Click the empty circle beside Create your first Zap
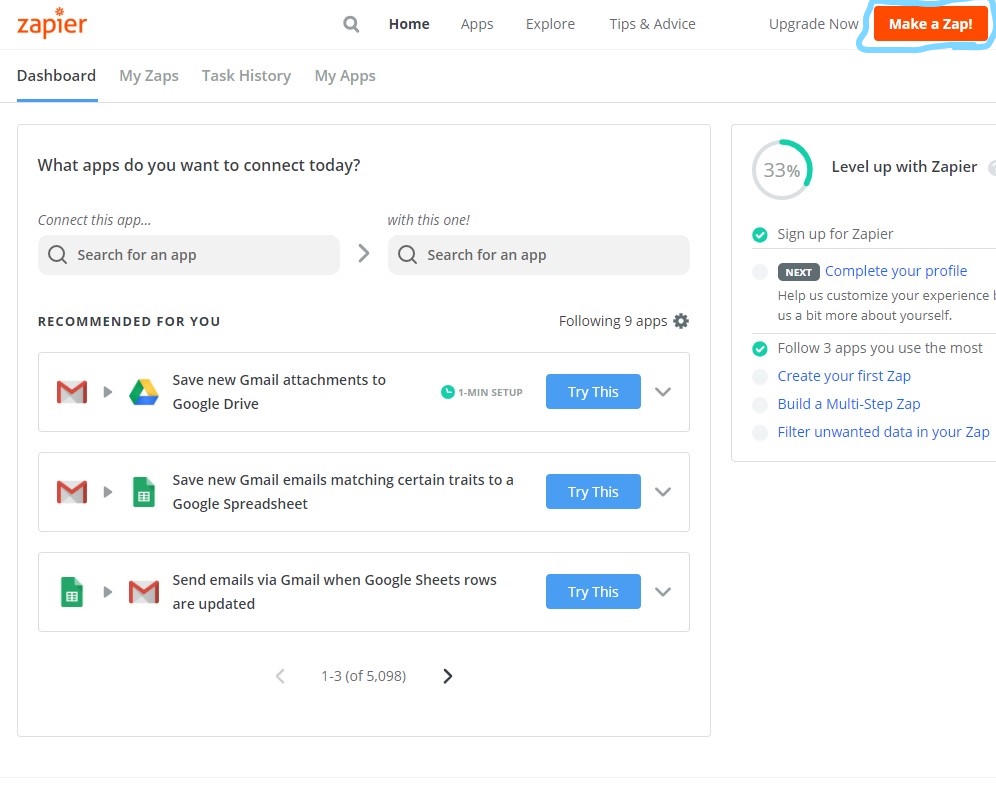The image size is (996, 790). click(760, 377)
